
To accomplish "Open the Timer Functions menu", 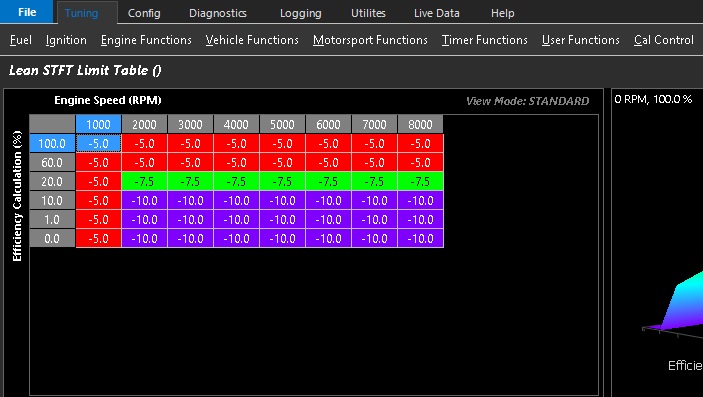I will pos(485,40).
